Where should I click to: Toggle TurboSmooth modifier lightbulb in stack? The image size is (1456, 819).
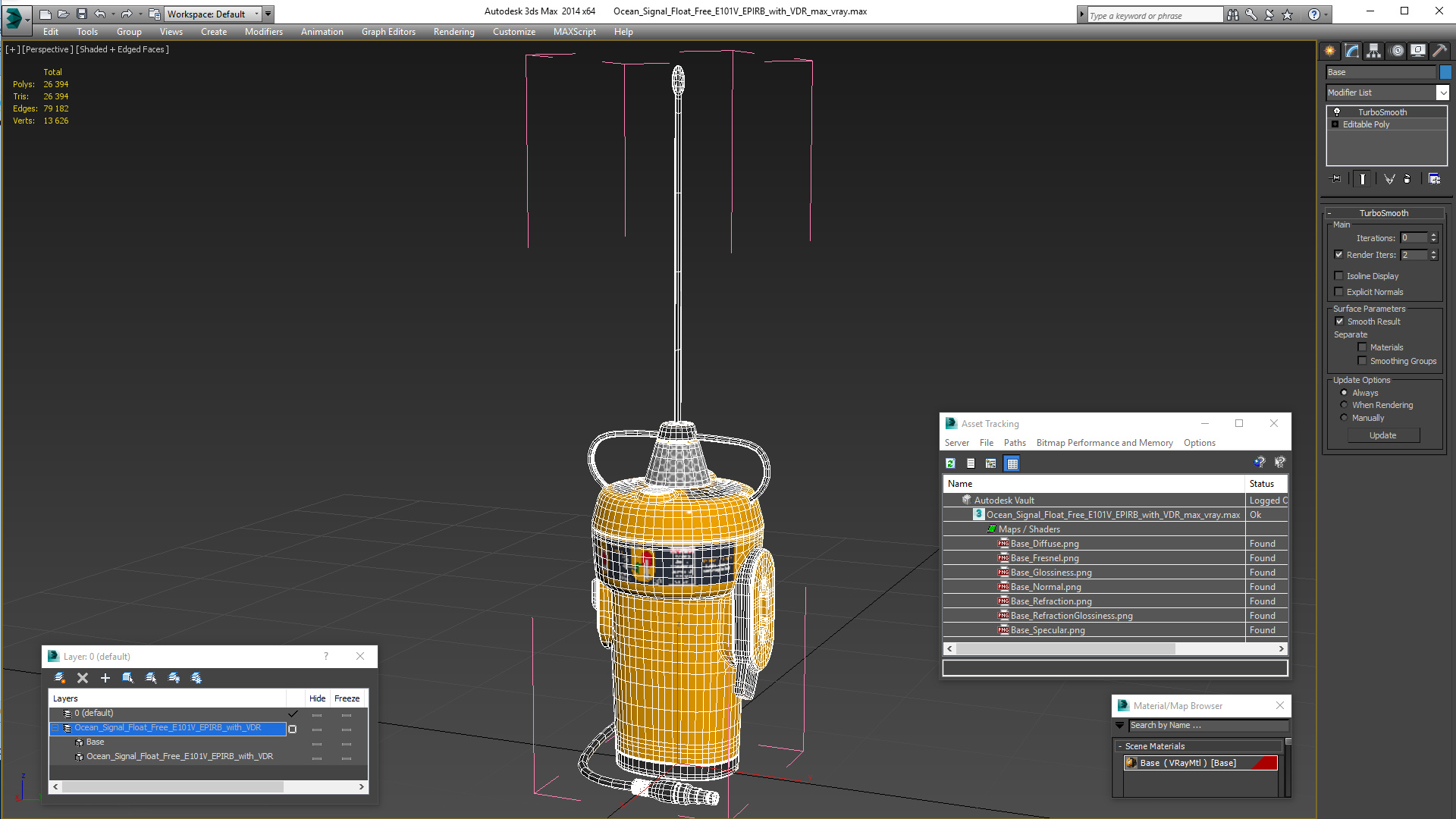click(1337, 112)
